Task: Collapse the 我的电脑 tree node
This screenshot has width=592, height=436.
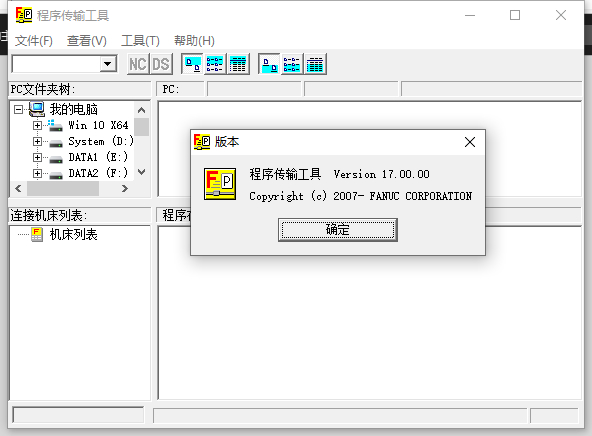Action: [18, 109]
